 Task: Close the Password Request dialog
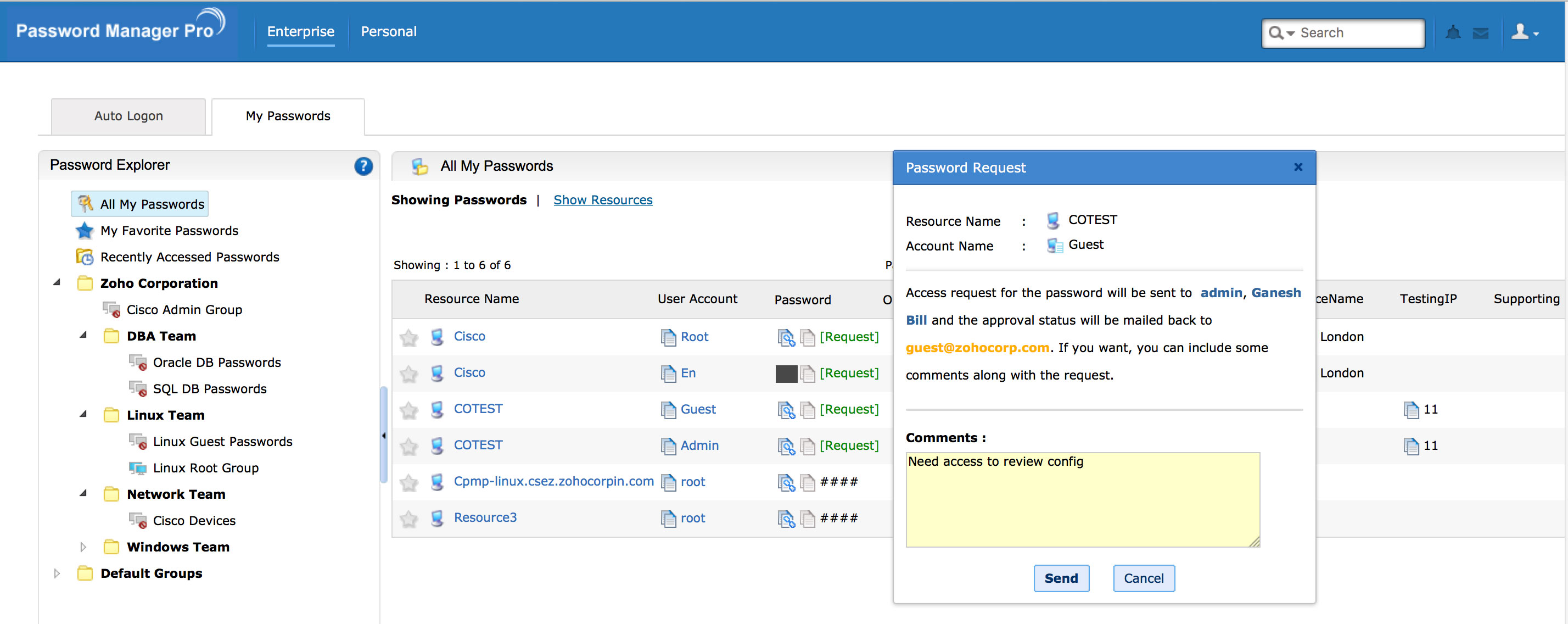[x=1298, y=167]
